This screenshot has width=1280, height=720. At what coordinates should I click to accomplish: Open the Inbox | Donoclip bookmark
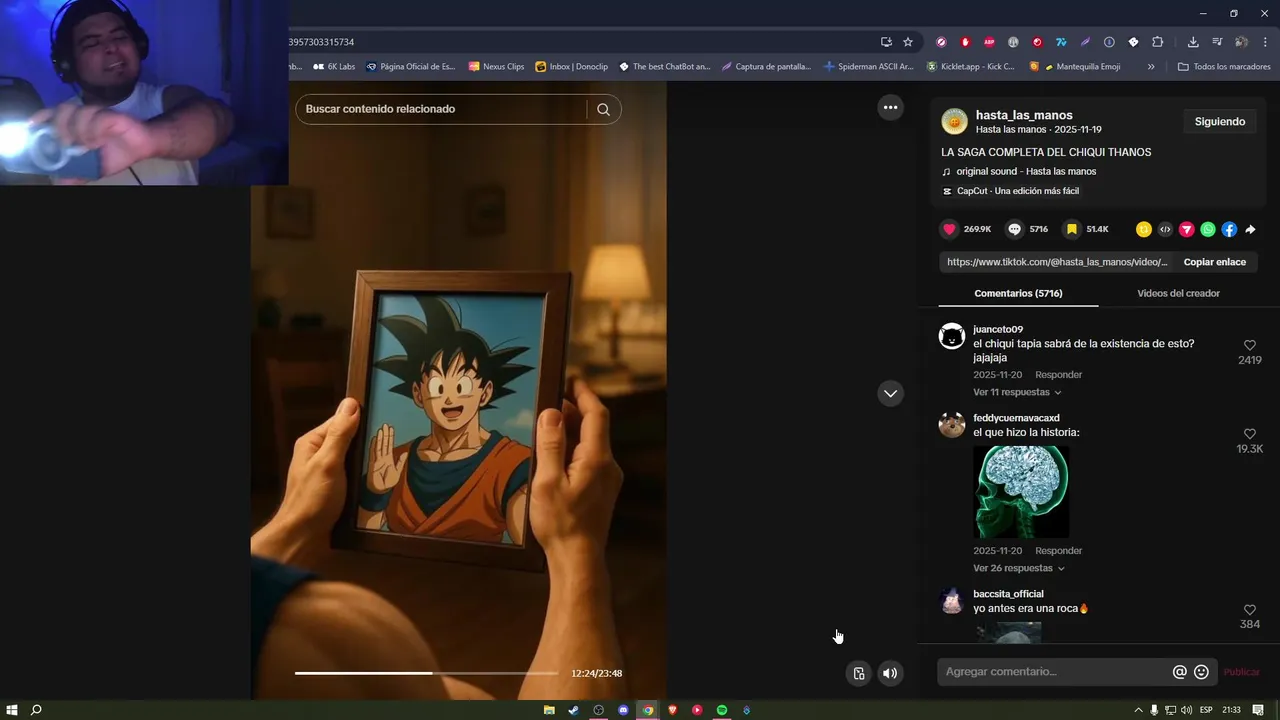tap(572, 67)
